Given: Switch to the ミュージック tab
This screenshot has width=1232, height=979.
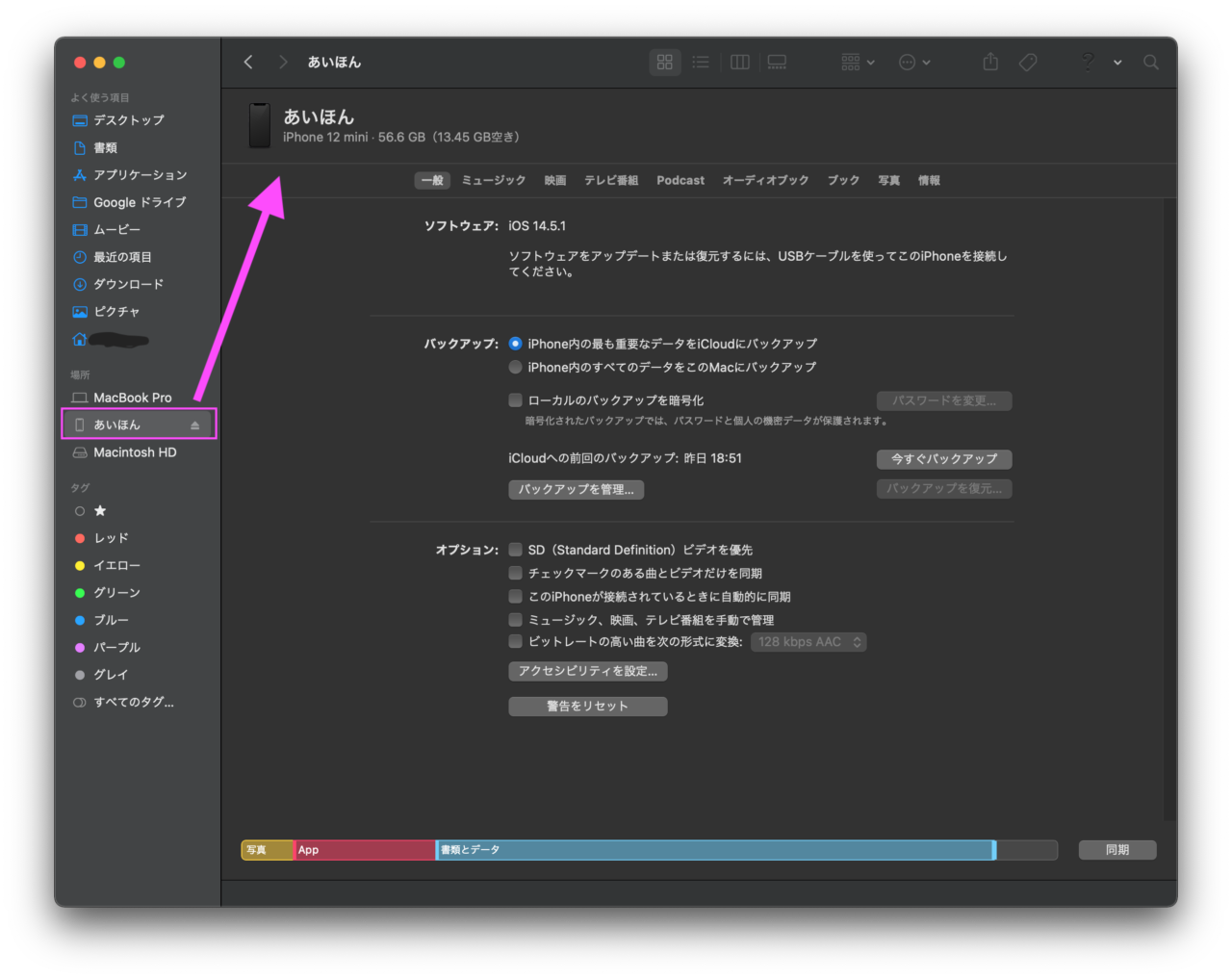Looking at the screenshot, I should [x=492, y=180].
